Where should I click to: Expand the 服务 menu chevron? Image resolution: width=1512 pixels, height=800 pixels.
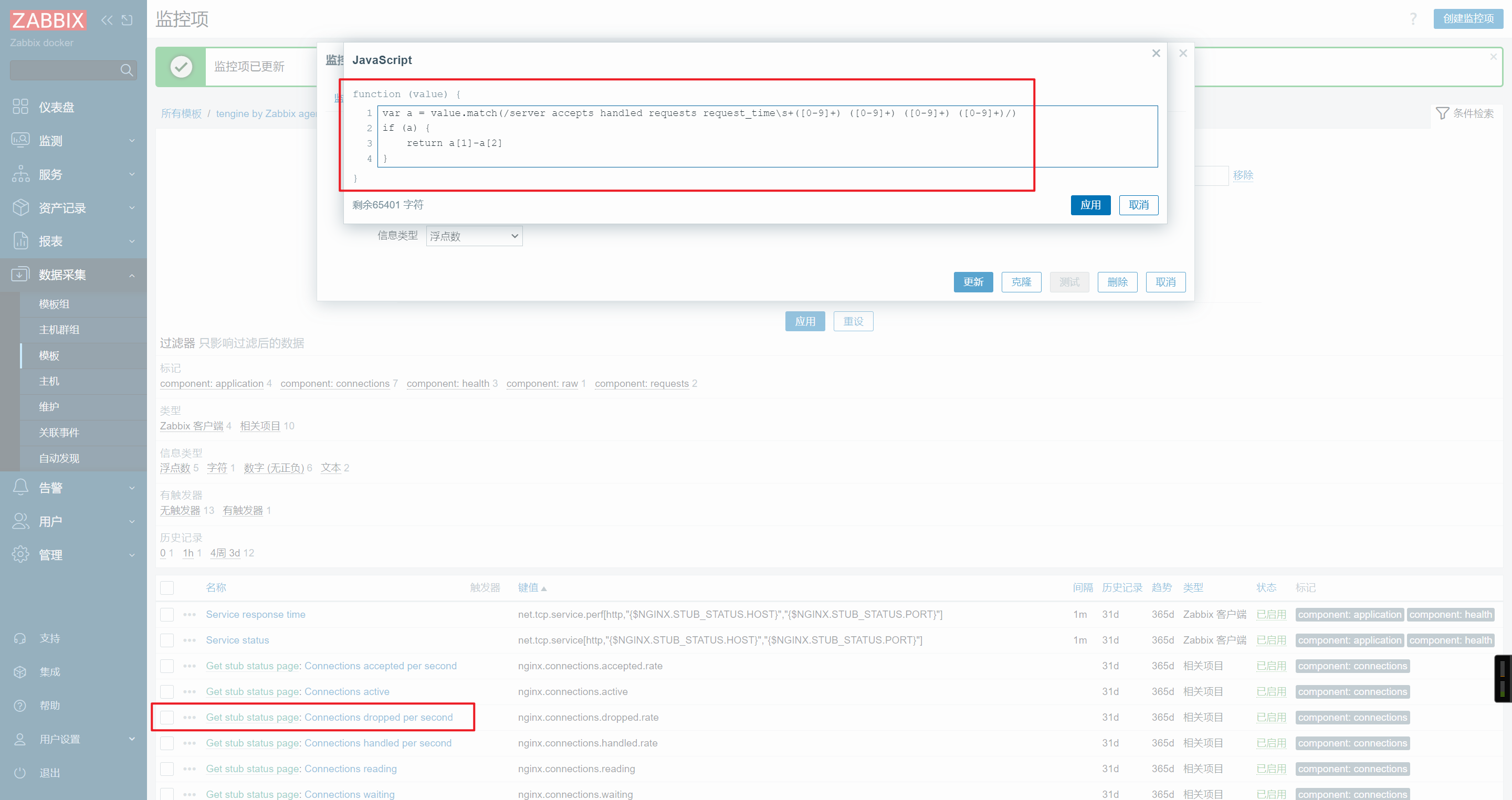tap(131, 174)
